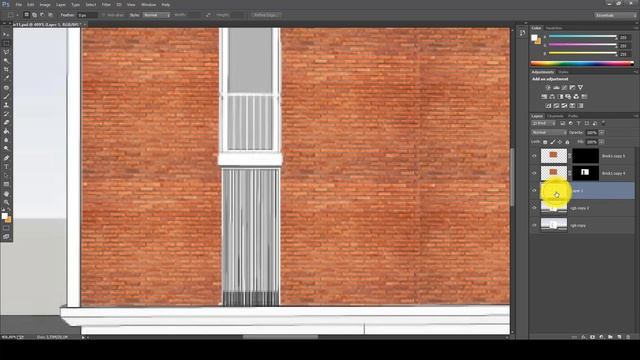
Task: Add a Levels adjustment
Action: pyautogui.click(x=556, y=87)
